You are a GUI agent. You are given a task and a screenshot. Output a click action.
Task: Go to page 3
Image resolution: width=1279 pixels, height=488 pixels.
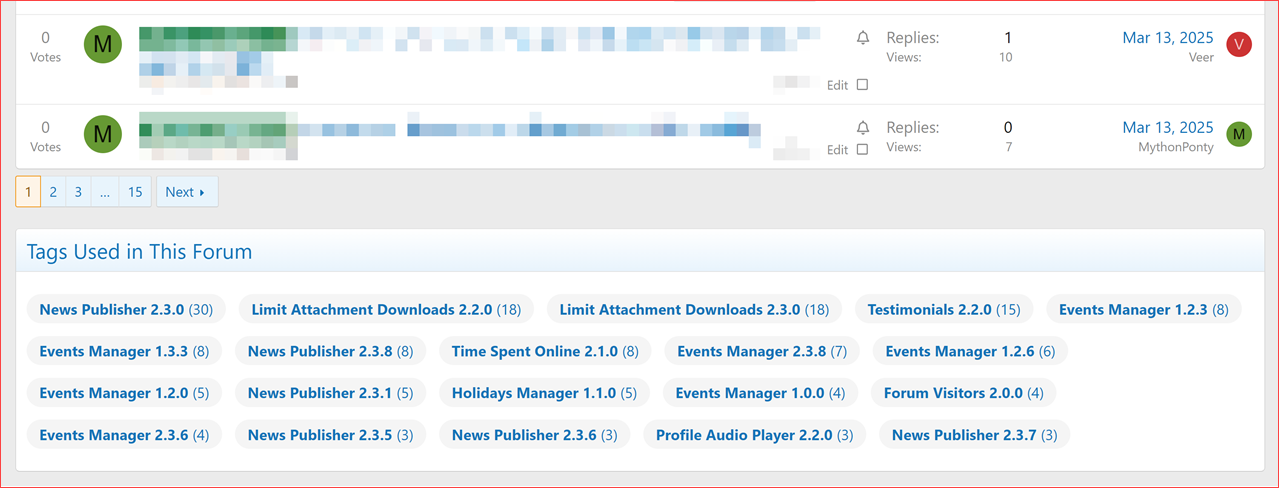[x=78, y=192]
